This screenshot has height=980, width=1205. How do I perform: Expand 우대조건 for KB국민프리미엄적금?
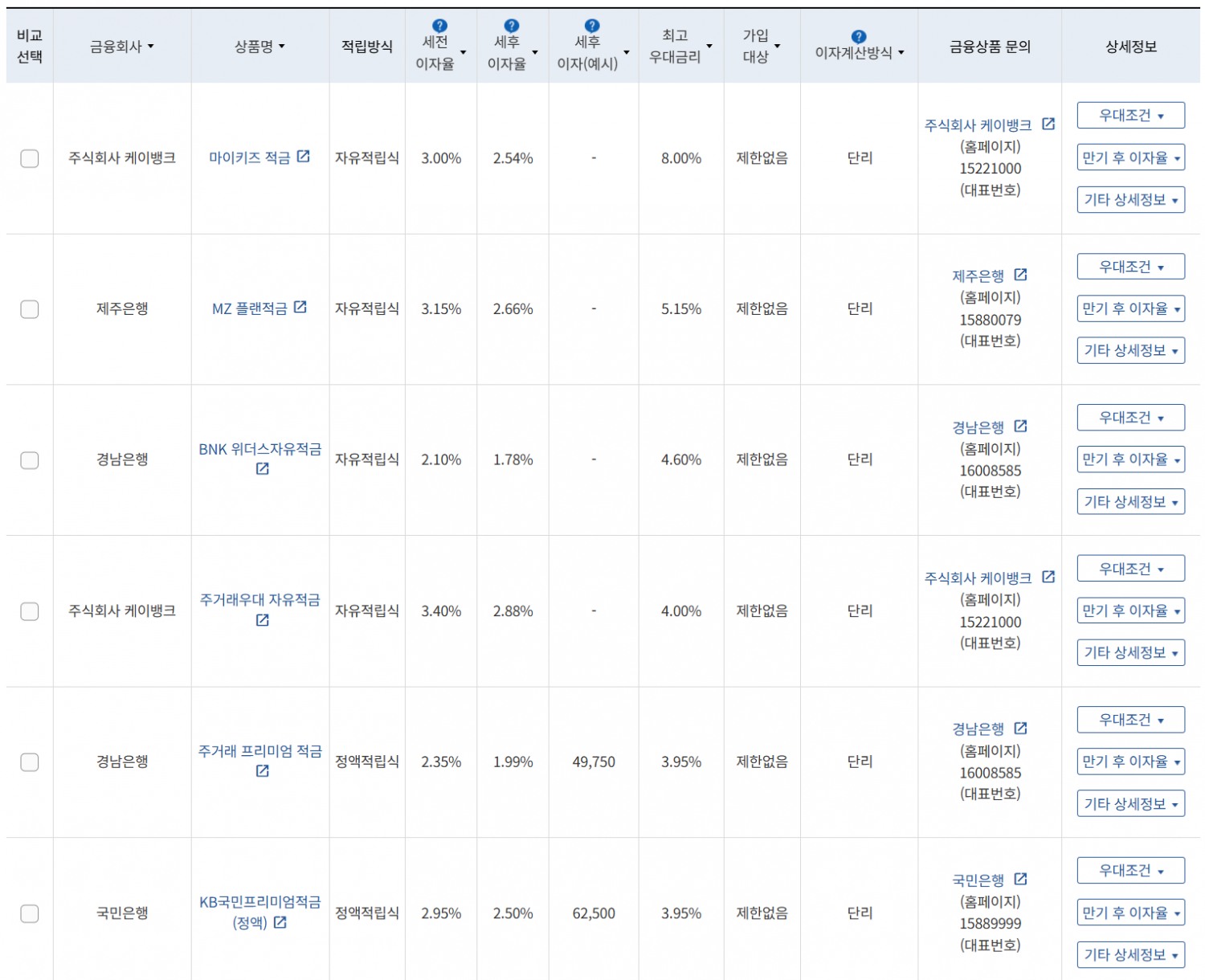click(1131, 871)
